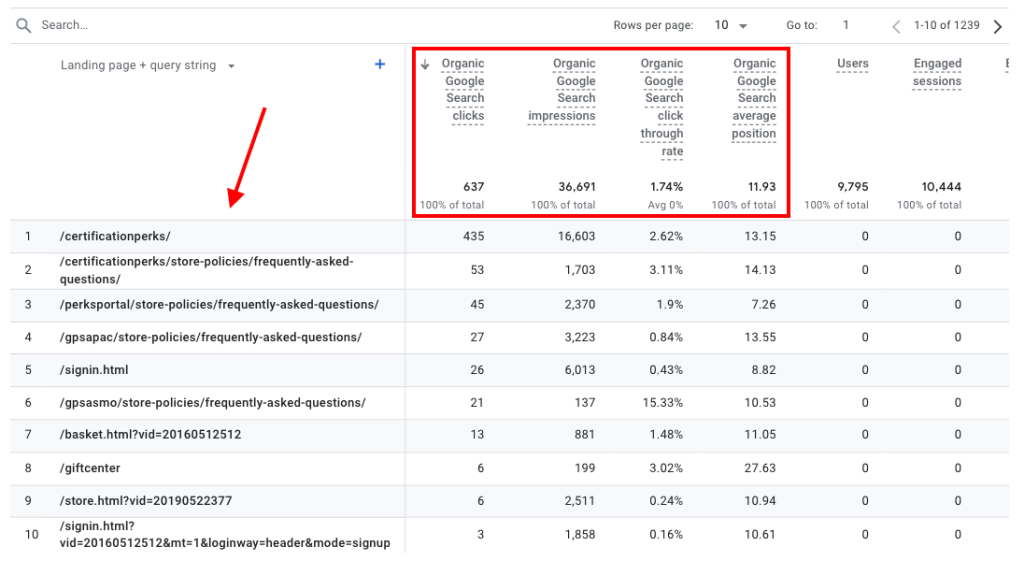
Task: Go to previous page with left chevron
Action: coord(896,26)
